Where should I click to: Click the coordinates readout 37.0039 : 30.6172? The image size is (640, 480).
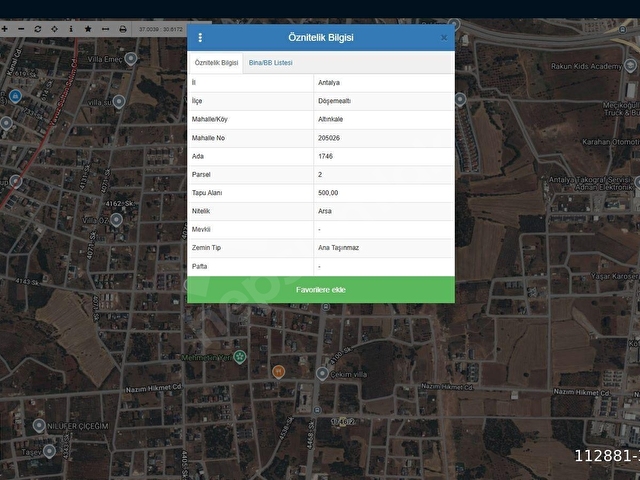pyautogui.click(x=161, y=29)
